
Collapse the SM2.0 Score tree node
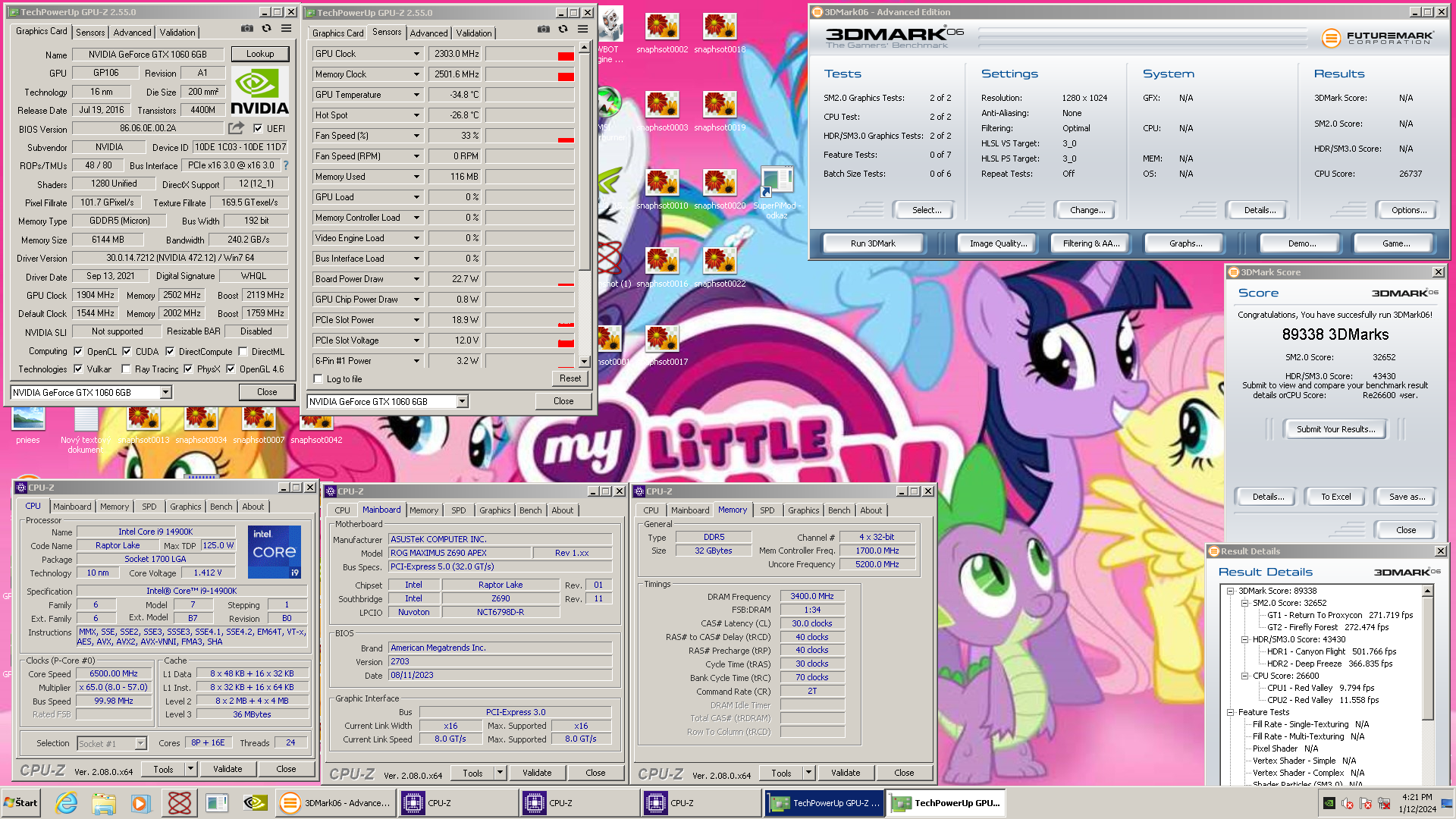(1244, 603)
